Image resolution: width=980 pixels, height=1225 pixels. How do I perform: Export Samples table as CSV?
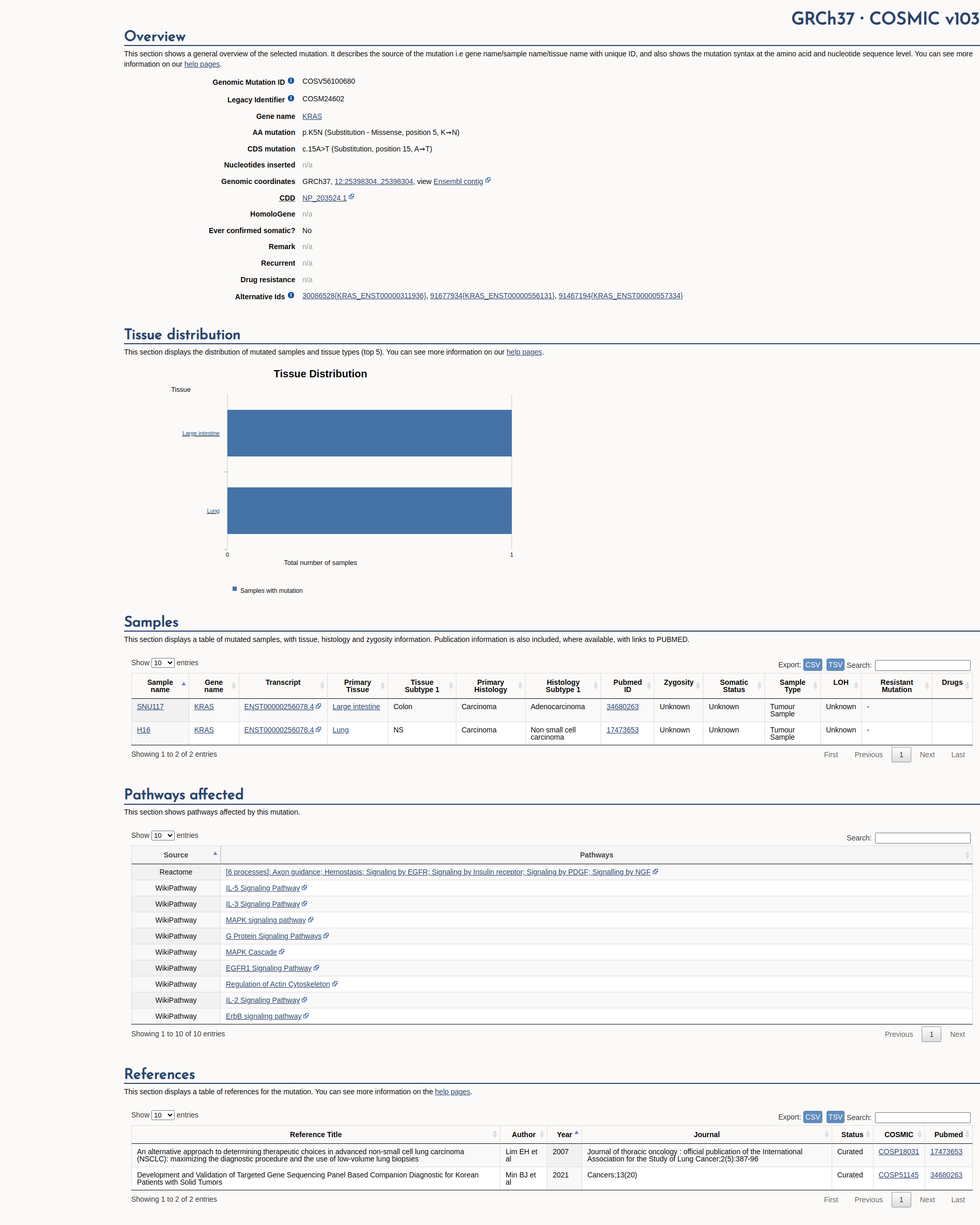click(813, 665)
